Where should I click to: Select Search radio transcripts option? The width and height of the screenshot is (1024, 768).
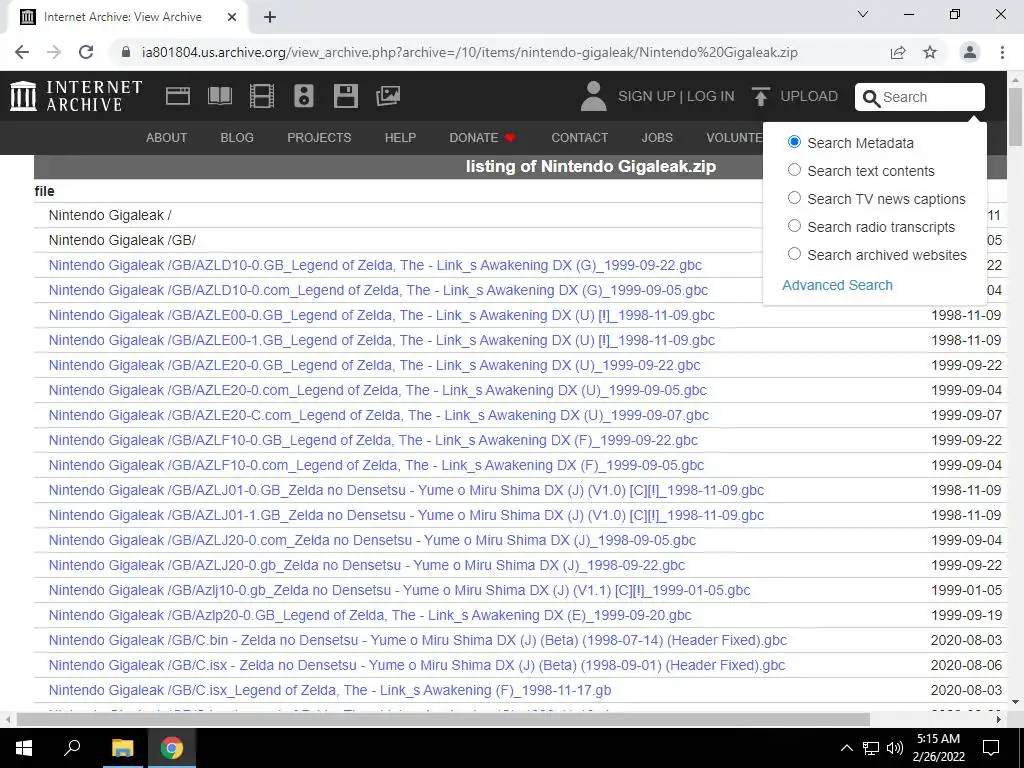[794, 226]
